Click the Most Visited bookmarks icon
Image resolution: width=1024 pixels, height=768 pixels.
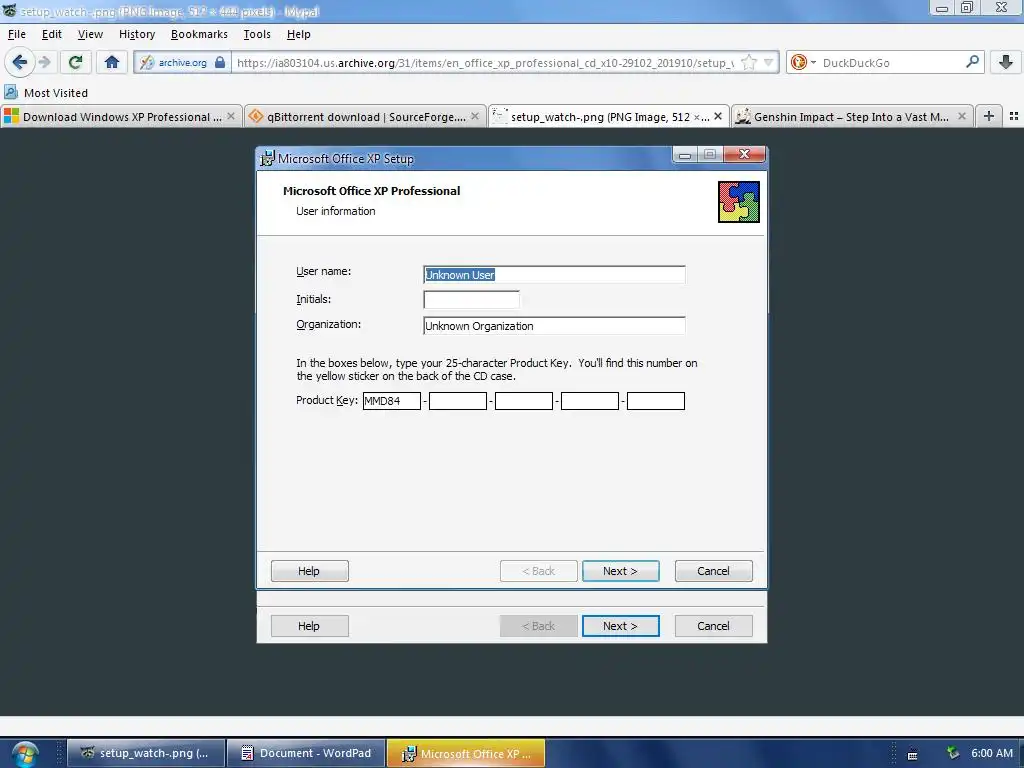11,92
